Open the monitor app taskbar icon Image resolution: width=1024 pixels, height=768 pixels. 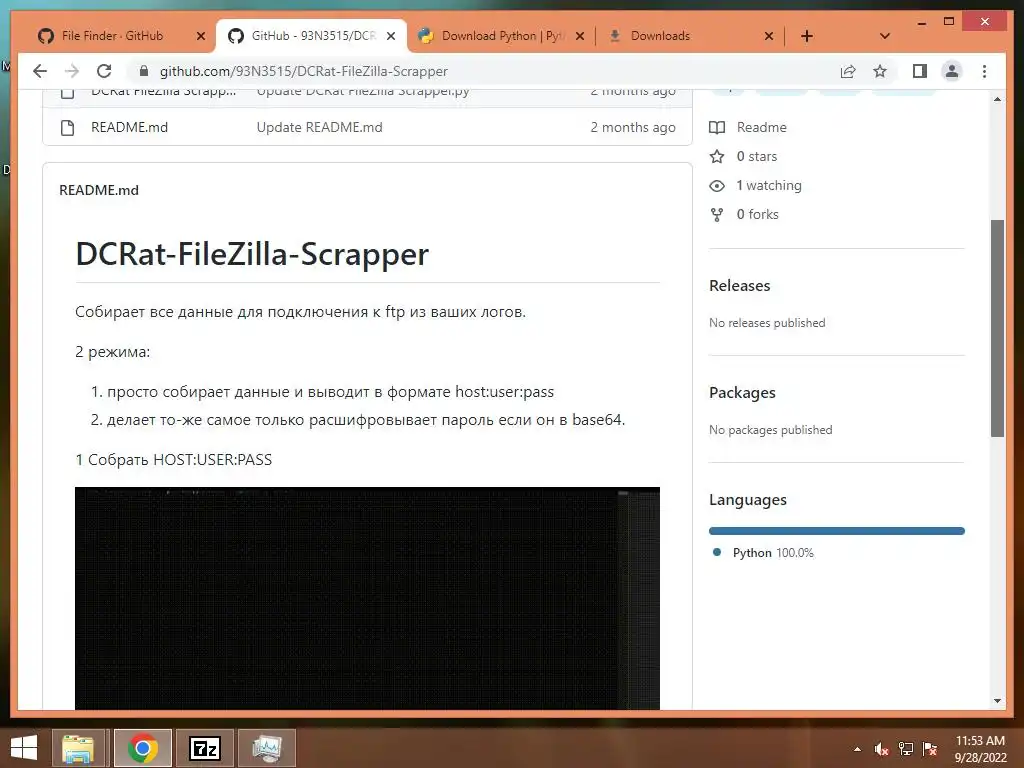(266, 748)
